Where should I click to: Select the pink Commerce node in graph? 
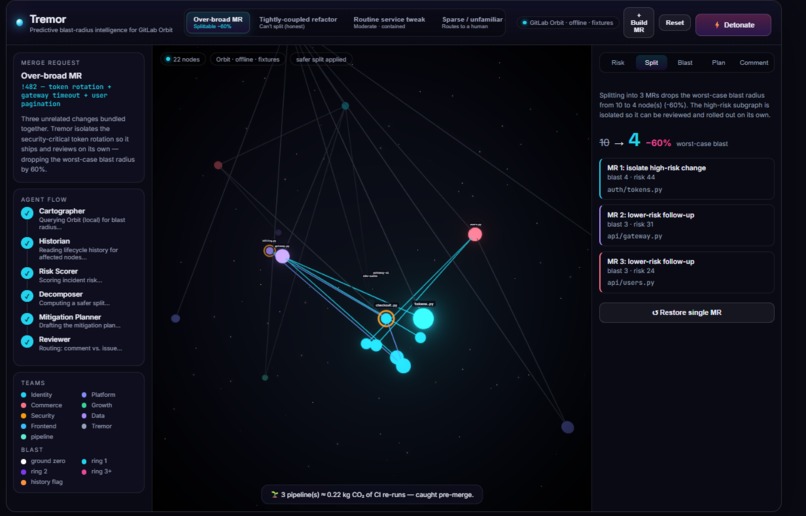point(475,234)
